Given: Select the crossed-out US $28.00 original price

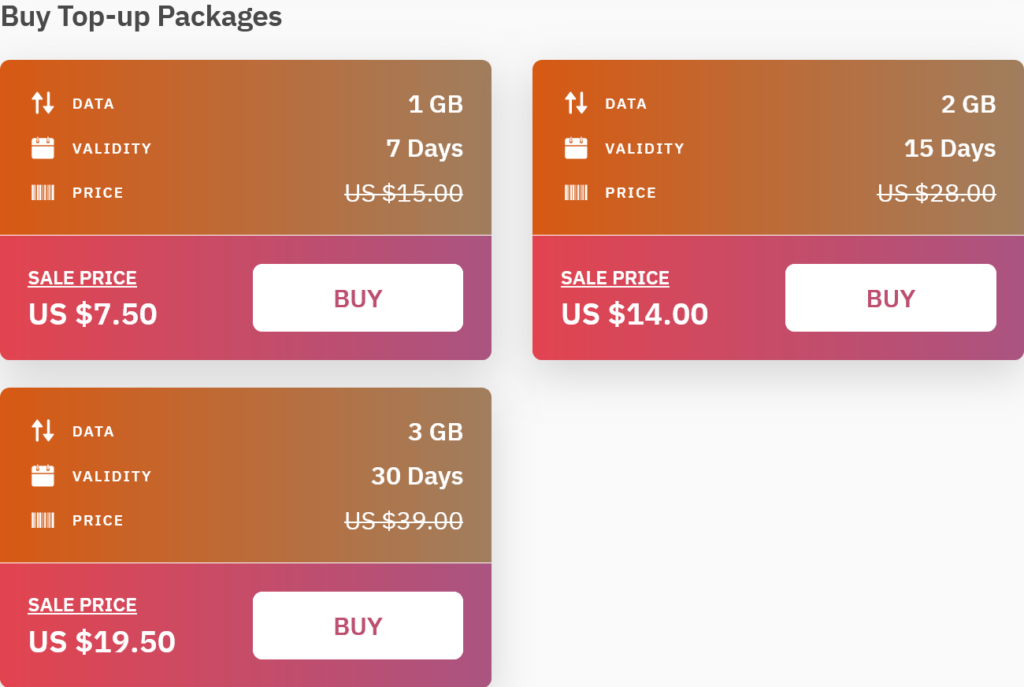Looking at the screenshot, I should 936,192.
